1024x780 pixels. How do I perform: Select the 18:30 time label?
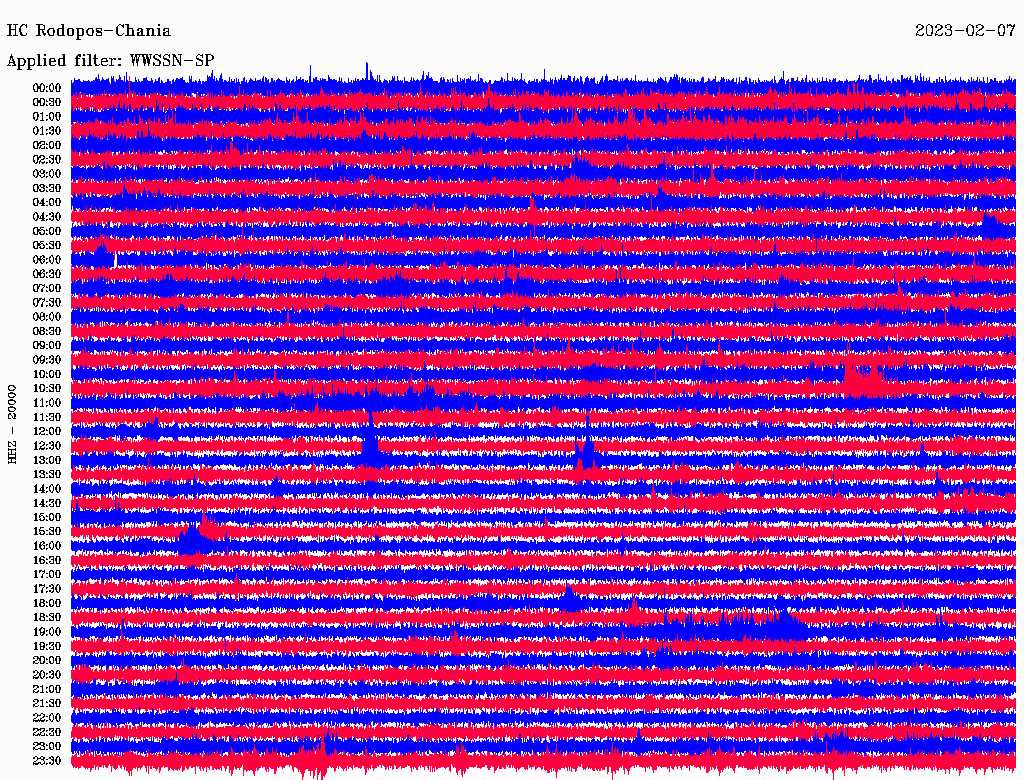click(x=47, y=618)
